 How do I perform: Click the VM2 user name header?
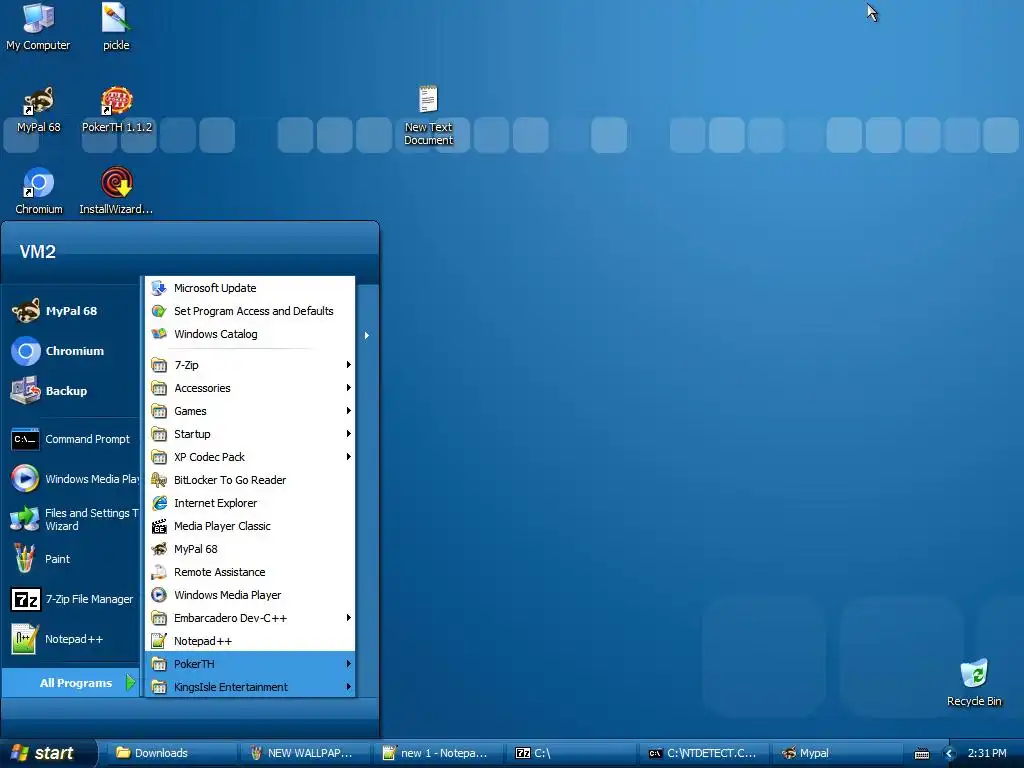click(38, 251)
